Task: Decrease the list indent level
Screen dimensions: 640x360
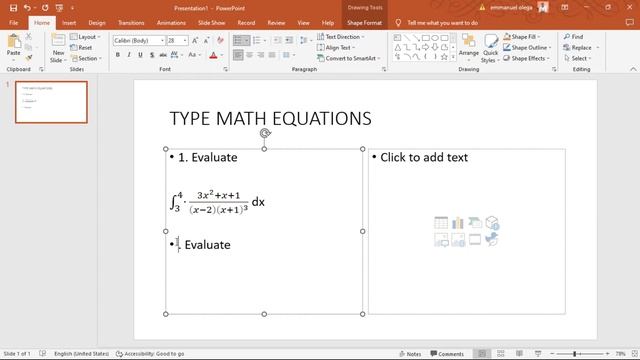Action: pyautogui.click(x=278, y=40)
